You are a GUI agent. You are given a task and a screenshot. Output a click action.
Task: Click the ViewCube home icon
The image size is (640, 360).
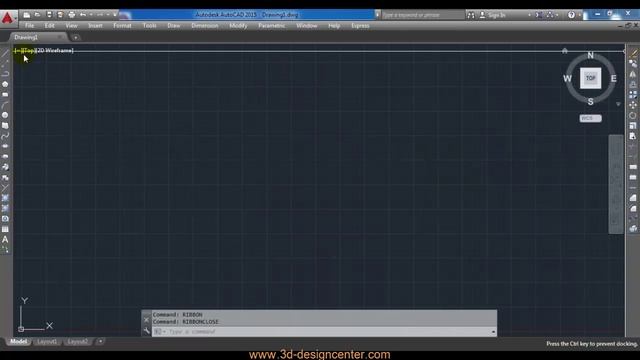tap(565, 51)
